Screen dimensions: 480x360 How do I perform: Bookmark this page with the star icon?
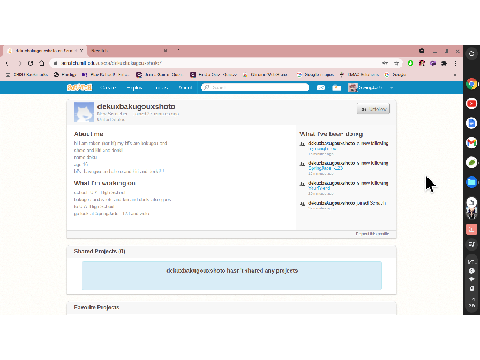(x=396, y=63)
